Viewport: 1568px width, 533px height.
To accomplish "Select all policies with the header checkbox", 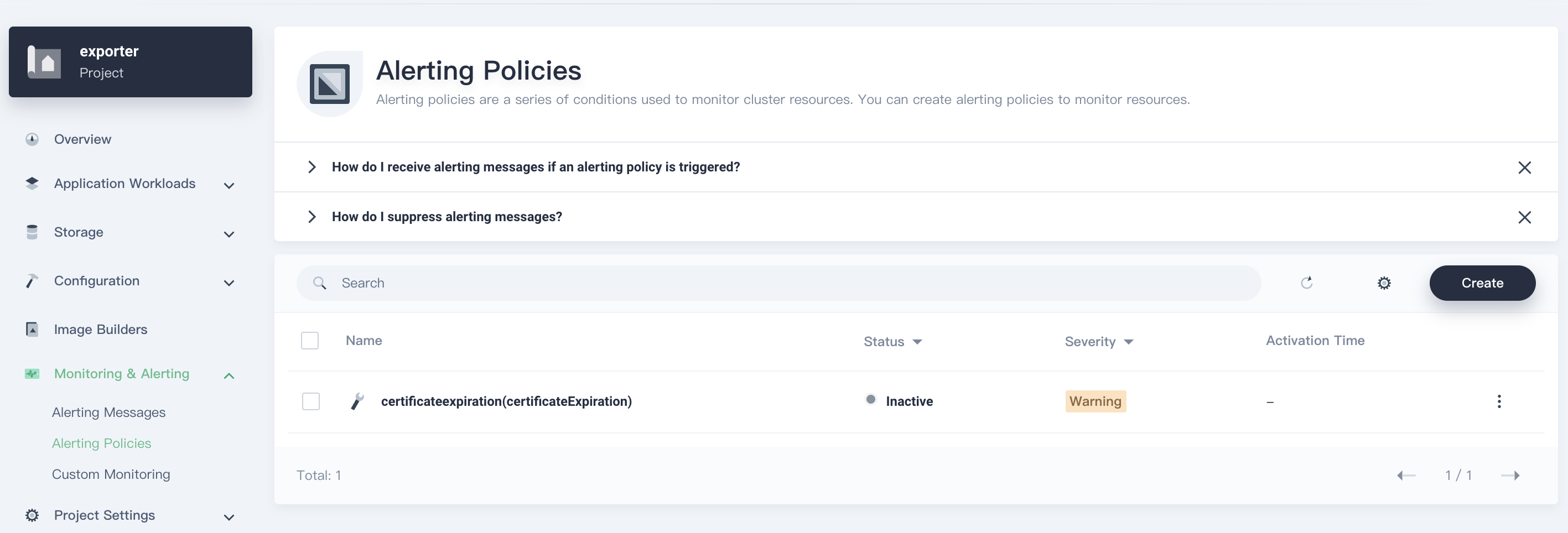I will click(310, 340).
